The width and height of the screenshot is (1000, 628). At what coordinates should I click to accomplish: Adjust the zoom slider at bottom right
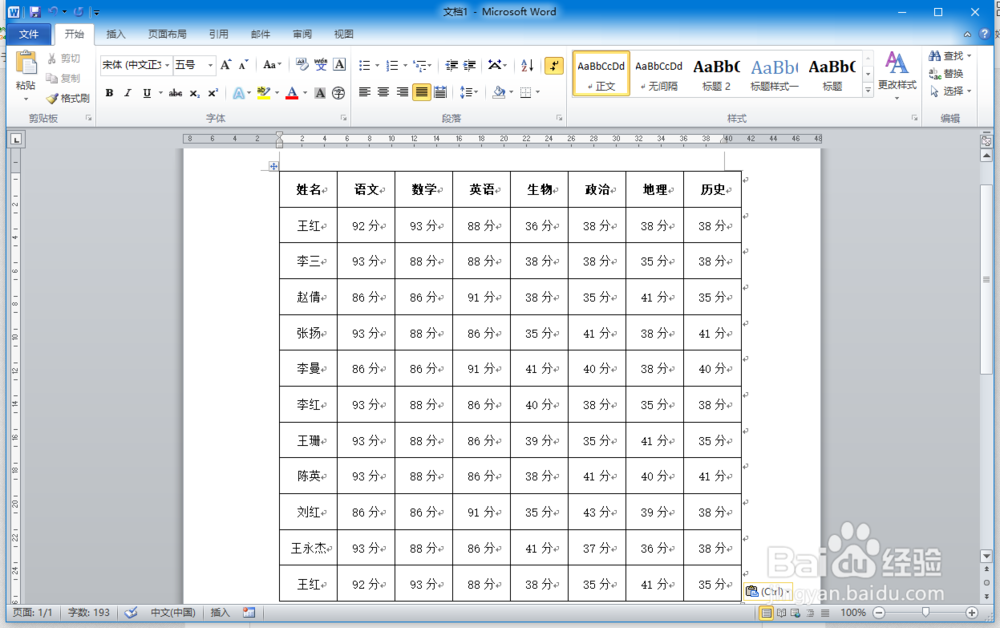click(x=926, y=612)
